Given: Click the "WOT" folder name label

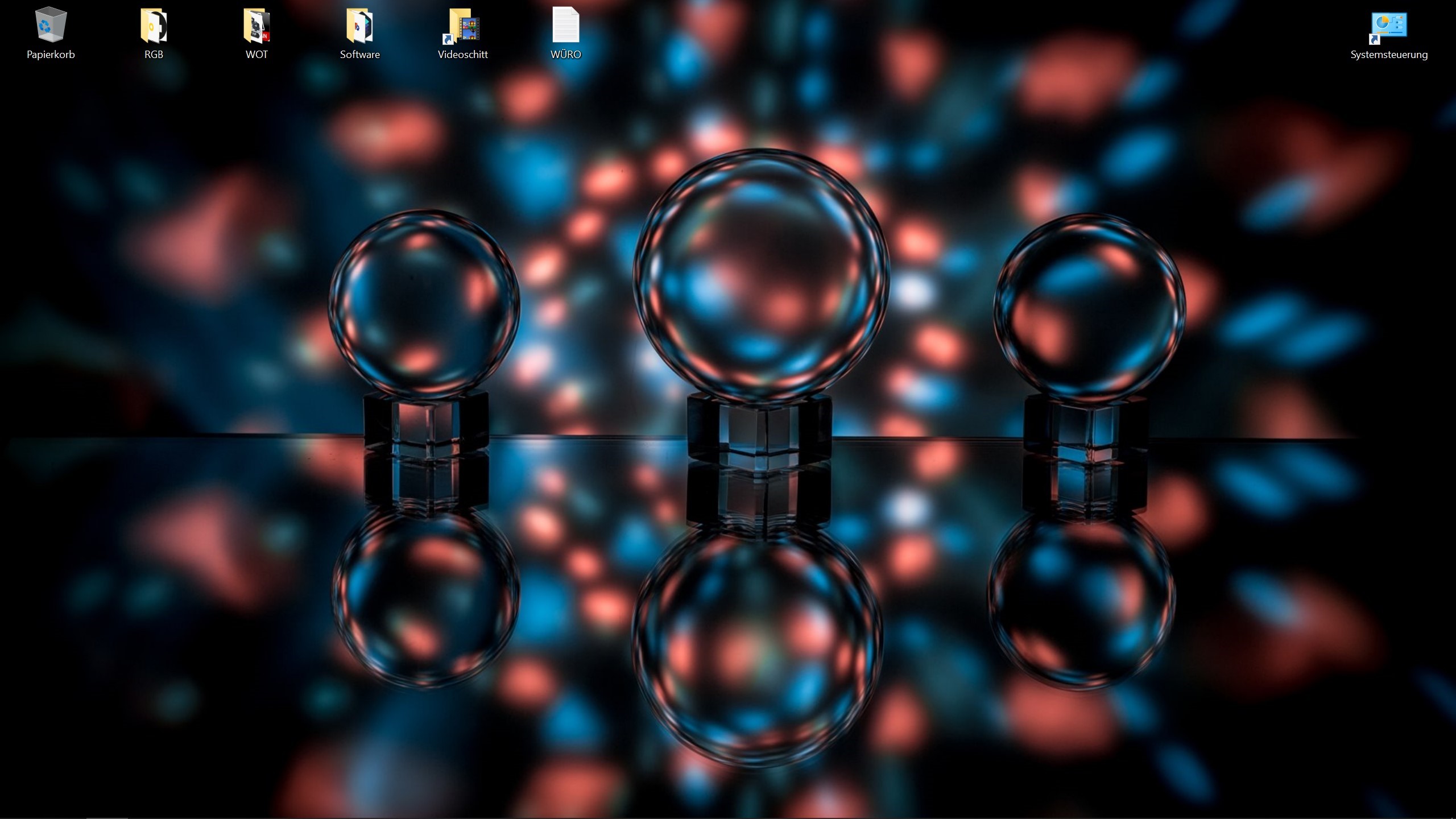Looking at the screenshot, I should pyautogui.click(x=257, y=55).
